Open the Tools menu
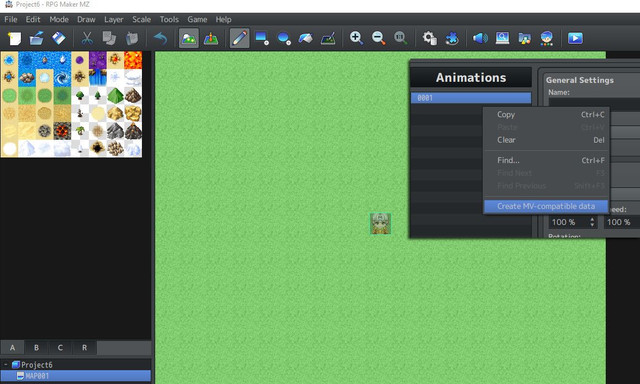This screenshot has height=384, width=640. point(169,19)
